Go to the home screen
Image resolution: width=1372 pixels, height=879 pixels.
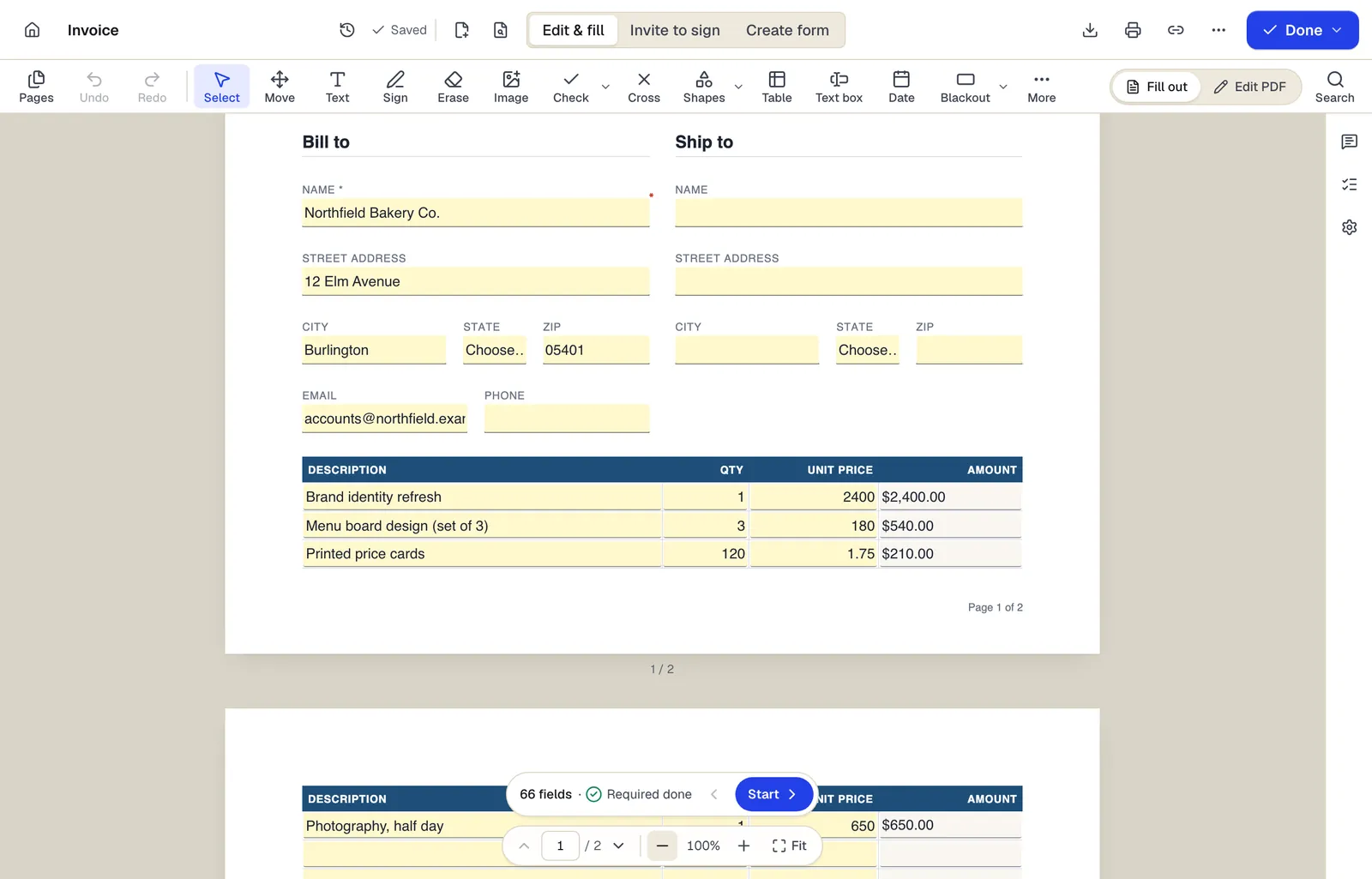coord(32,30)
